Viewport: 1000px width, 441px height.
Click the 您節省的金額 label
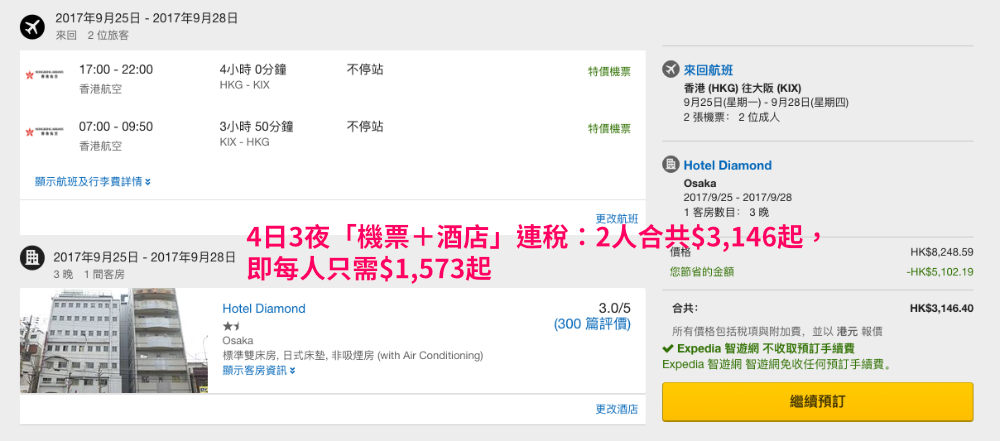[x=702, y=272]
